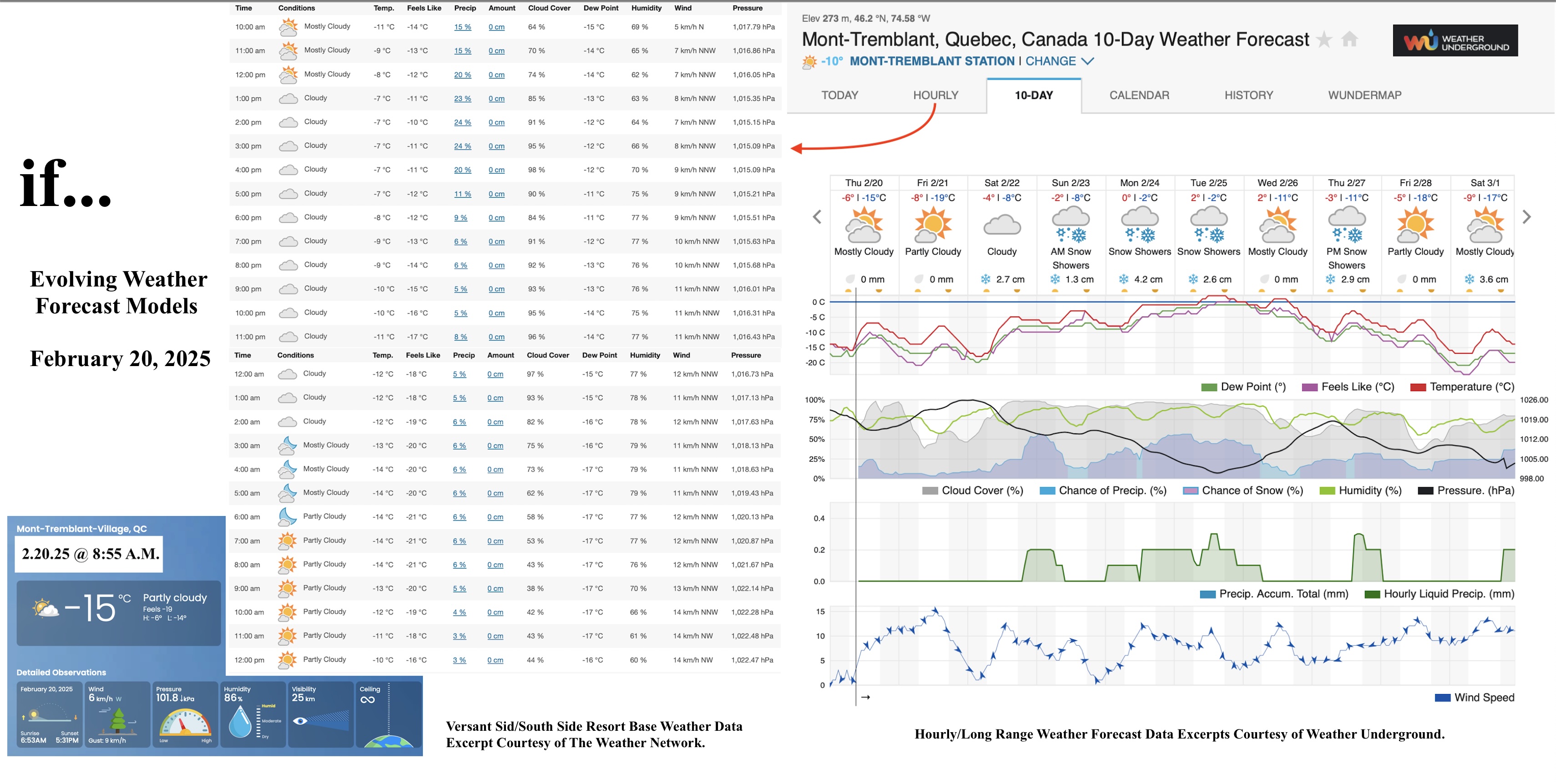This screenshot has height=784, width=1556.
Task: Toggle the Hourly Liquid Precip. legend entry
Action: 1440,594
